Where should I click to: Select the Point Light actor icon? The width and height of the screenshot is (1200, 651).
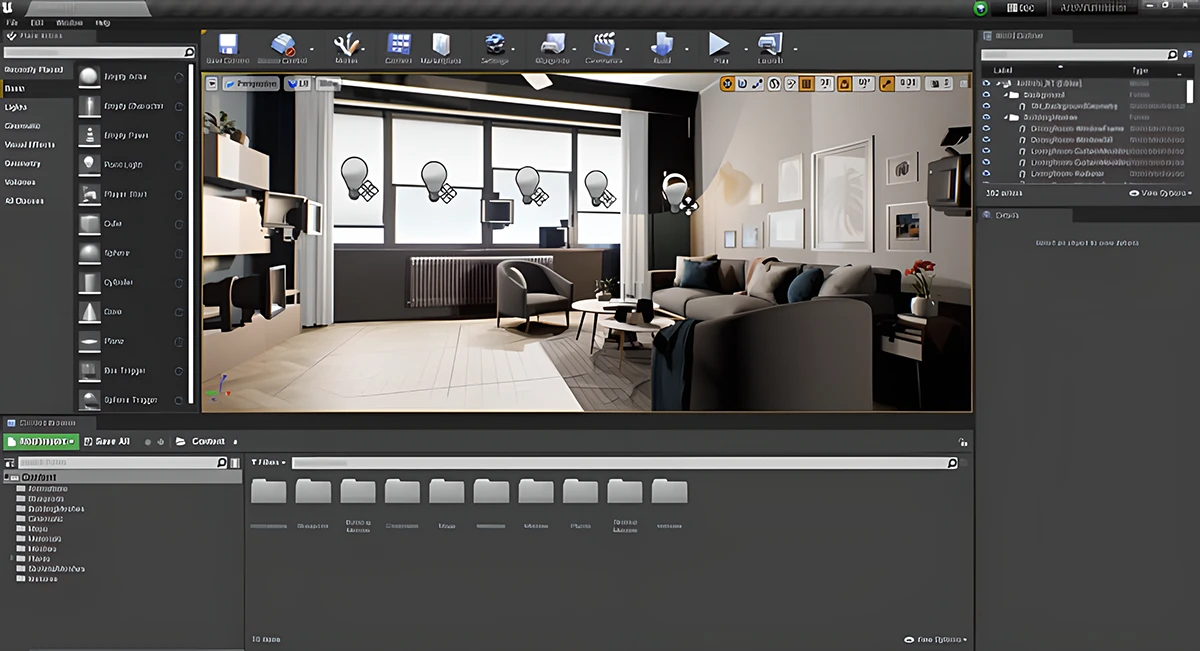click(x=90, y=165)
